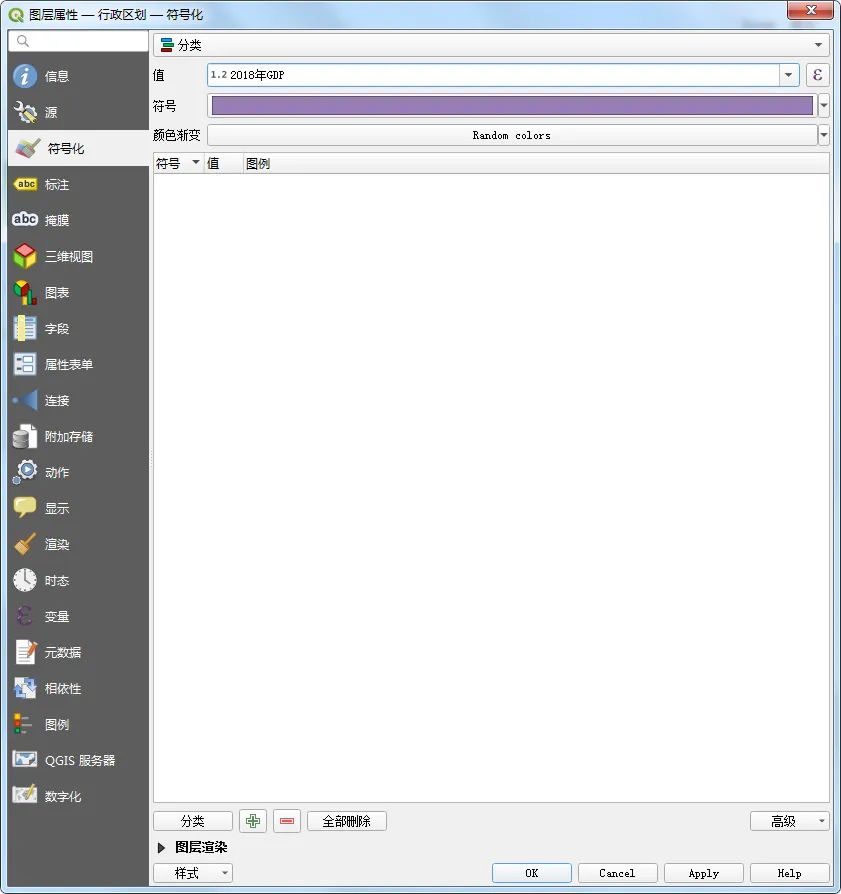Open the 相依性 (Dependencies) page
This screenshot has width=841, height=894.
point(78,688)
